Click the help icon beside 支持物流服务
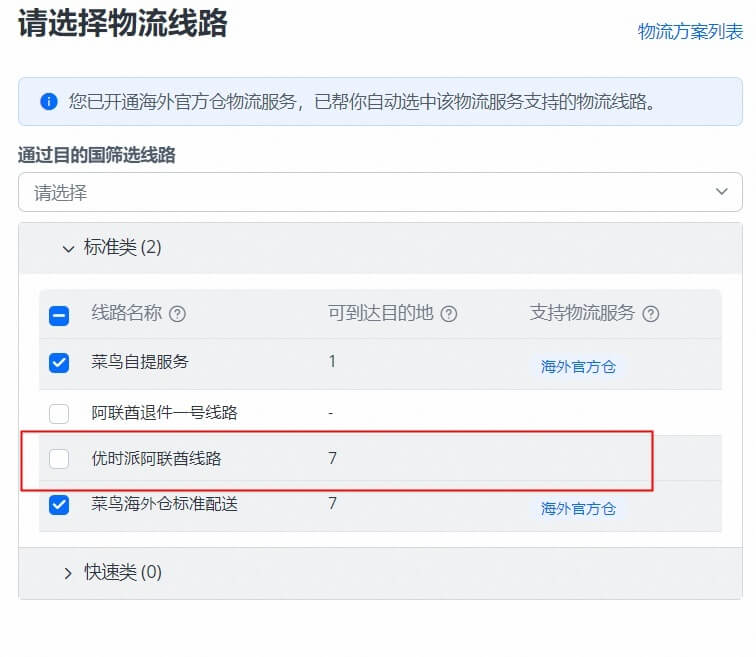The height and width of the screenshot is (657, 756). point(651,314)
